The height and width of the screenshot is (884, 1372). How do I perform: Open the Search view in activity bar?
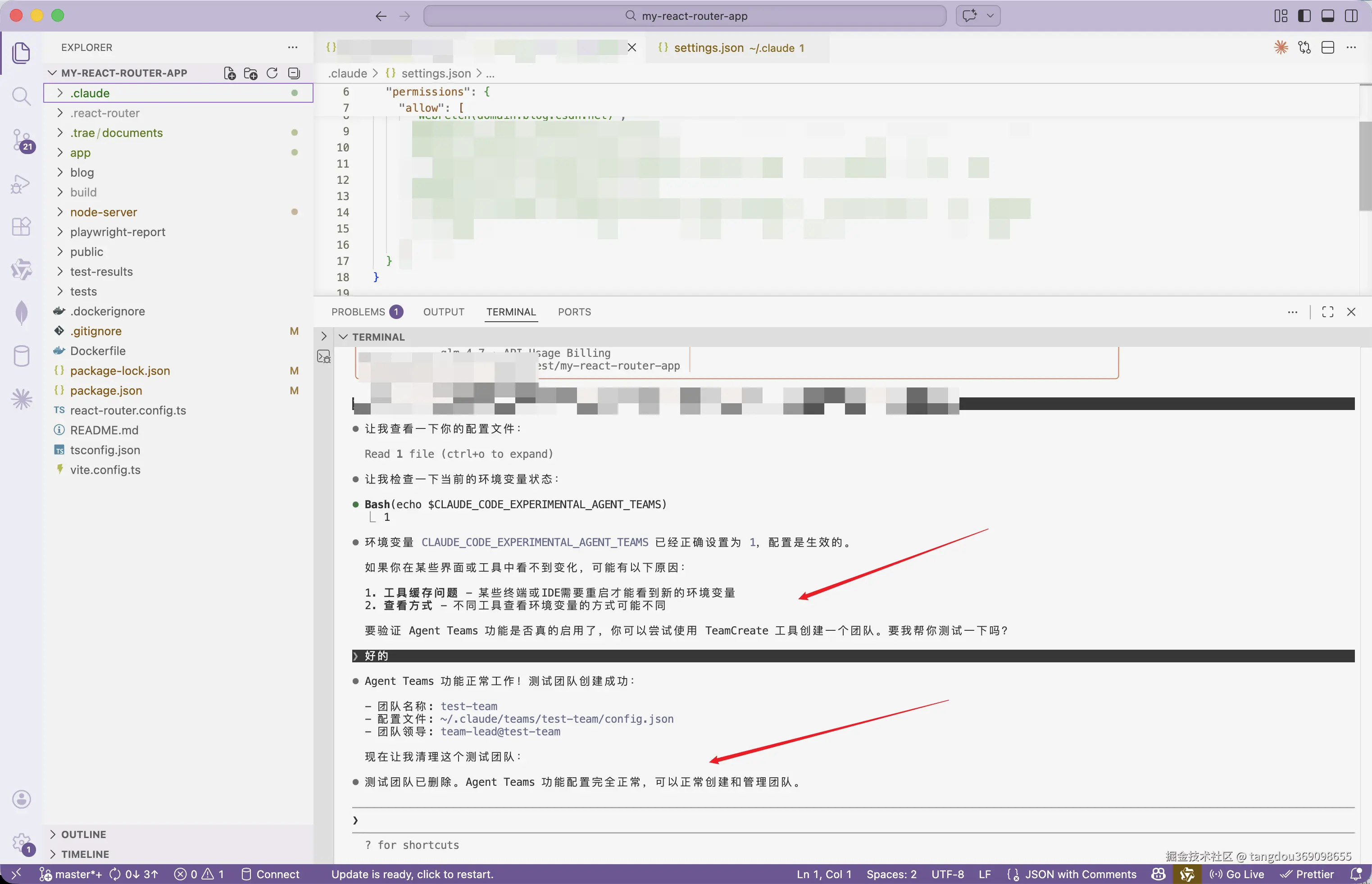[21, 96]
